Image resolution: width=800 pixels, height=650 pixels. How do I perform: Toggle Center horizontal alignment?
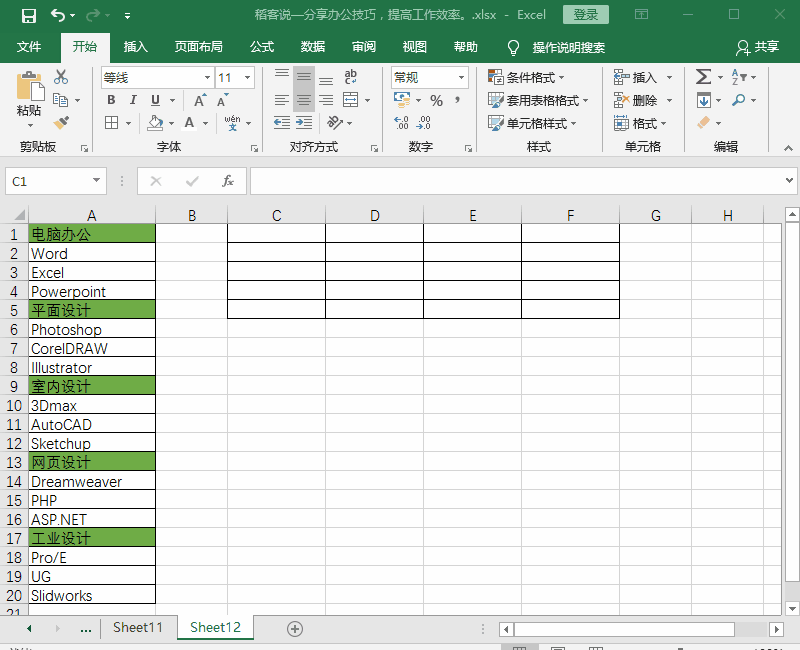tap(304, 100)
